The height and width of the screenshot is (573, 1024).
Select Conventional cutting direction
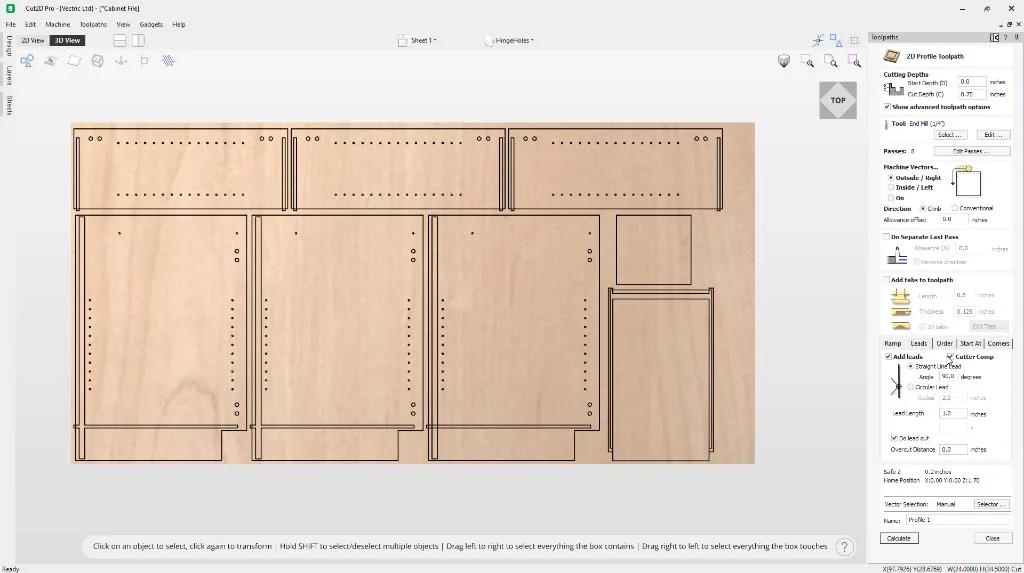point(955,208)
